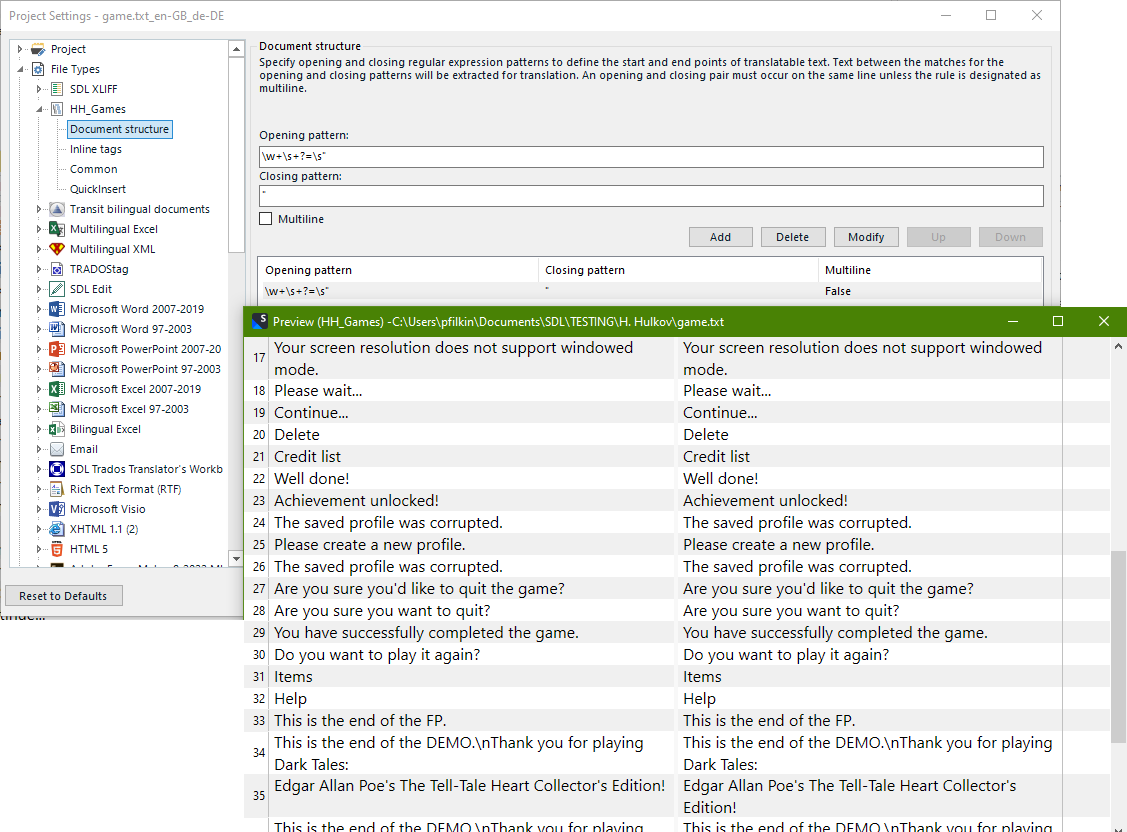Maximize the Preview (HH_Games) window
The height and width of the screenshot is (832, 1127).
[x=1058, y=321]
